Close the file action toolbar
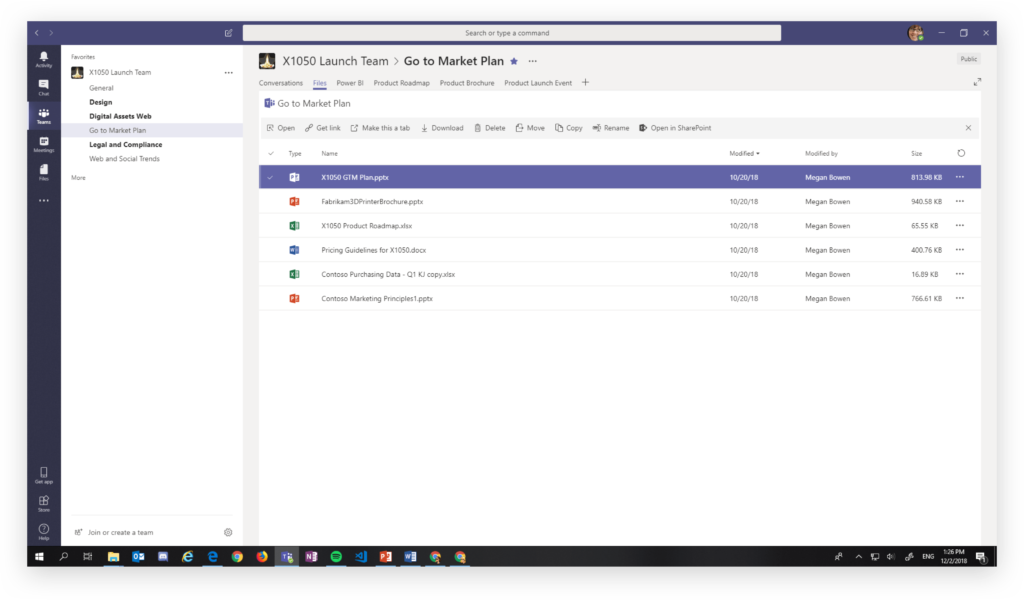This screenshot has height=600, width=1024. (968, 128)
